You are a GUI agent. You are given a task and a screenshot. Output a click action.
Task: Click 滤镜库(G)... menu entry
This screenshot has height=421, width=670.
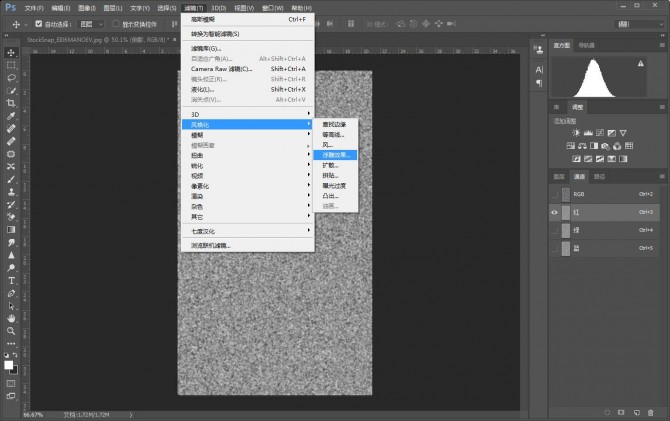[x=206, y=48]
